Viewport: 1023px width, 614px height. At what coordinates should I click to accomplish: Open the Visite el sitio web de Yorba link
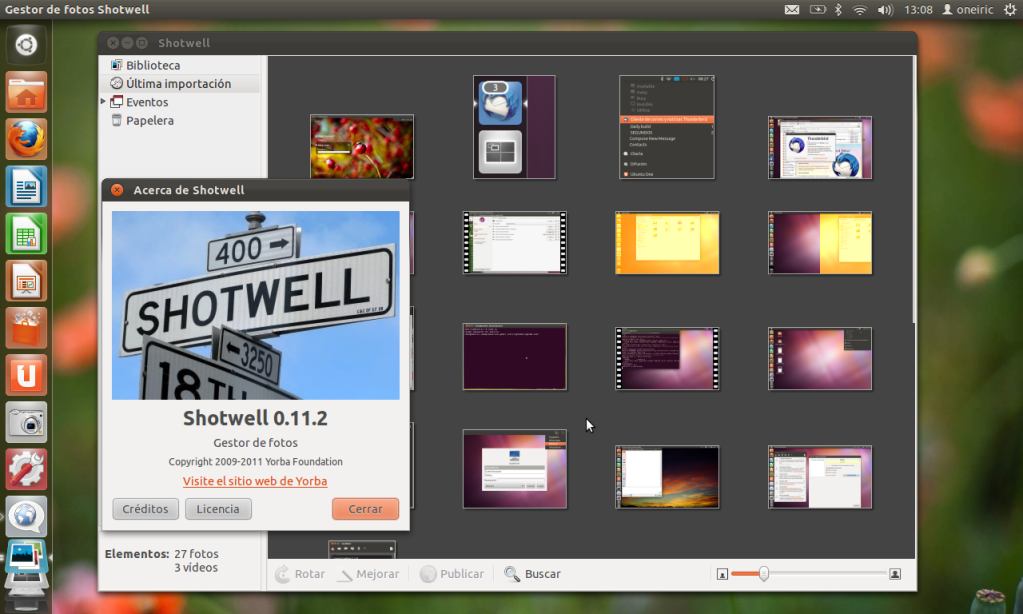coord(255,481)
